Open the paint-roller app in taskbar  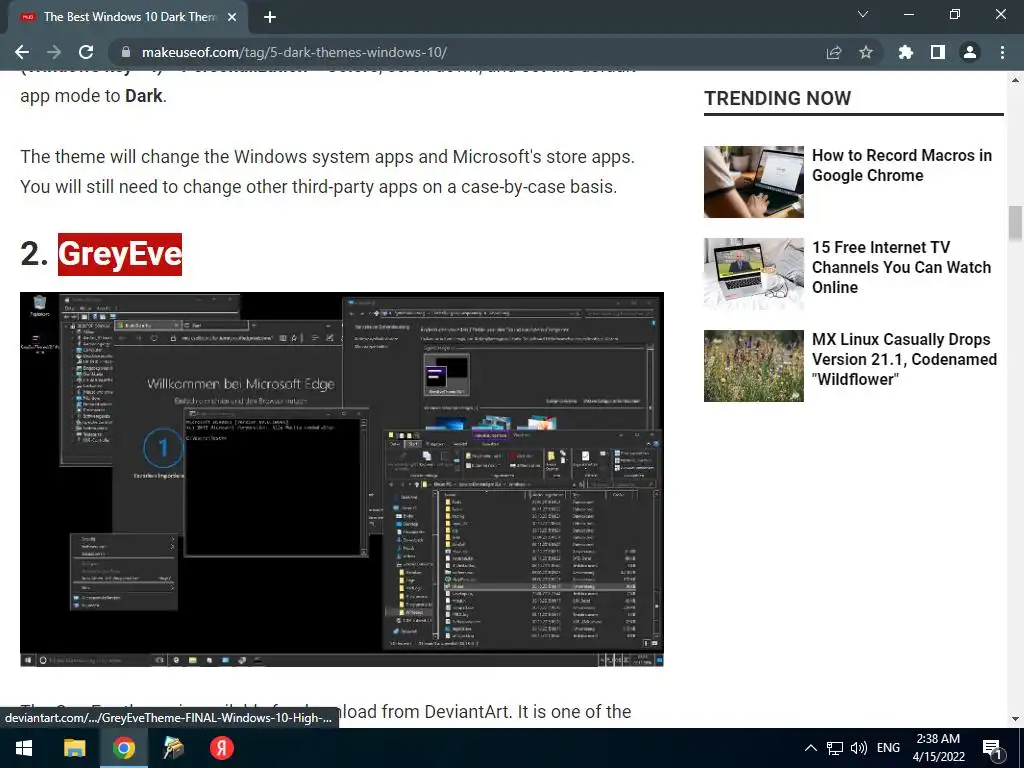tap(173, 748)
